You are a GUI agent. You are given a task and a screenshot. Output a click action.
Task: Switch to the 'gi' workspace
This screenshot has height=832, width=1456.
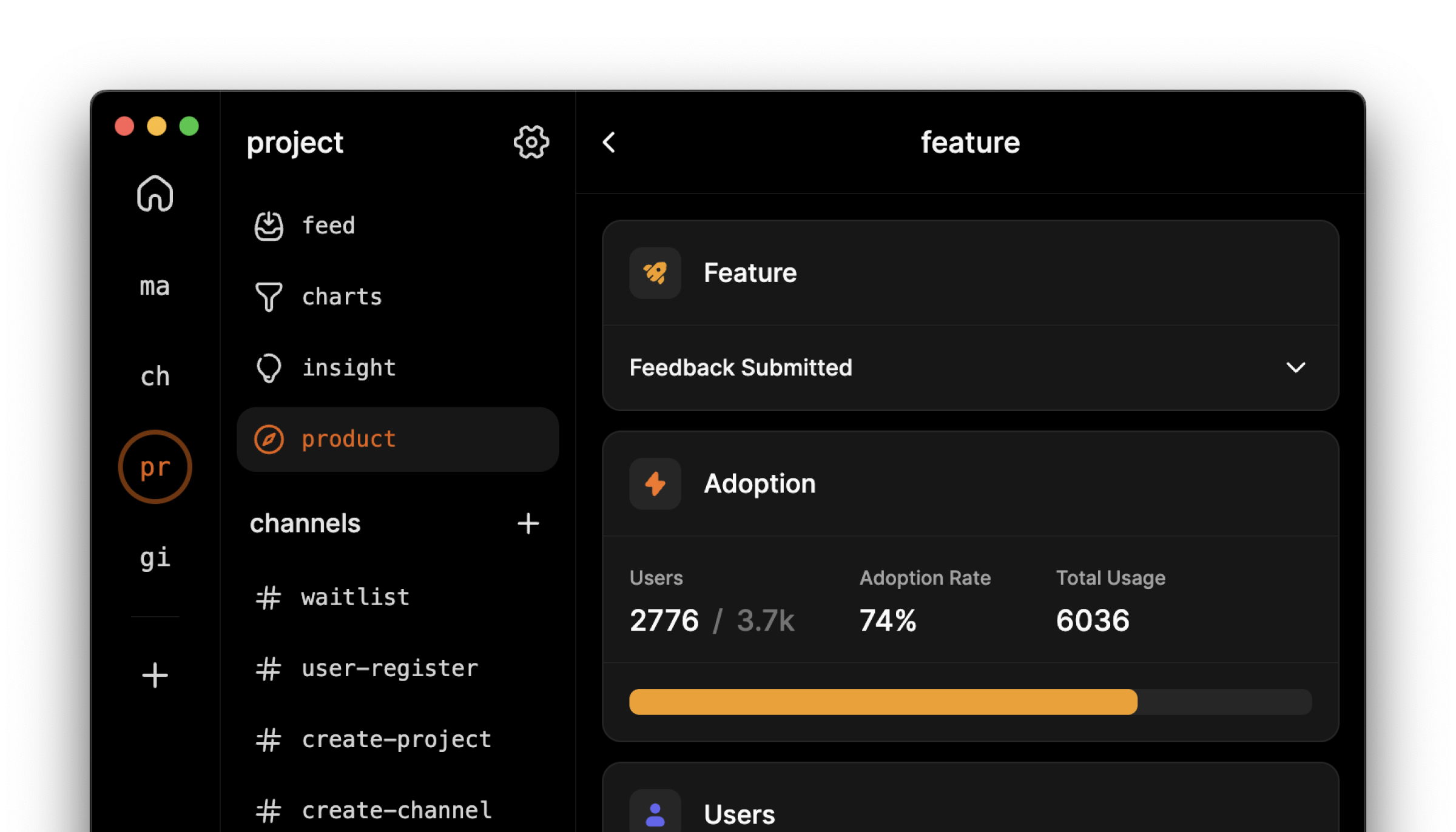pos(153,557)
